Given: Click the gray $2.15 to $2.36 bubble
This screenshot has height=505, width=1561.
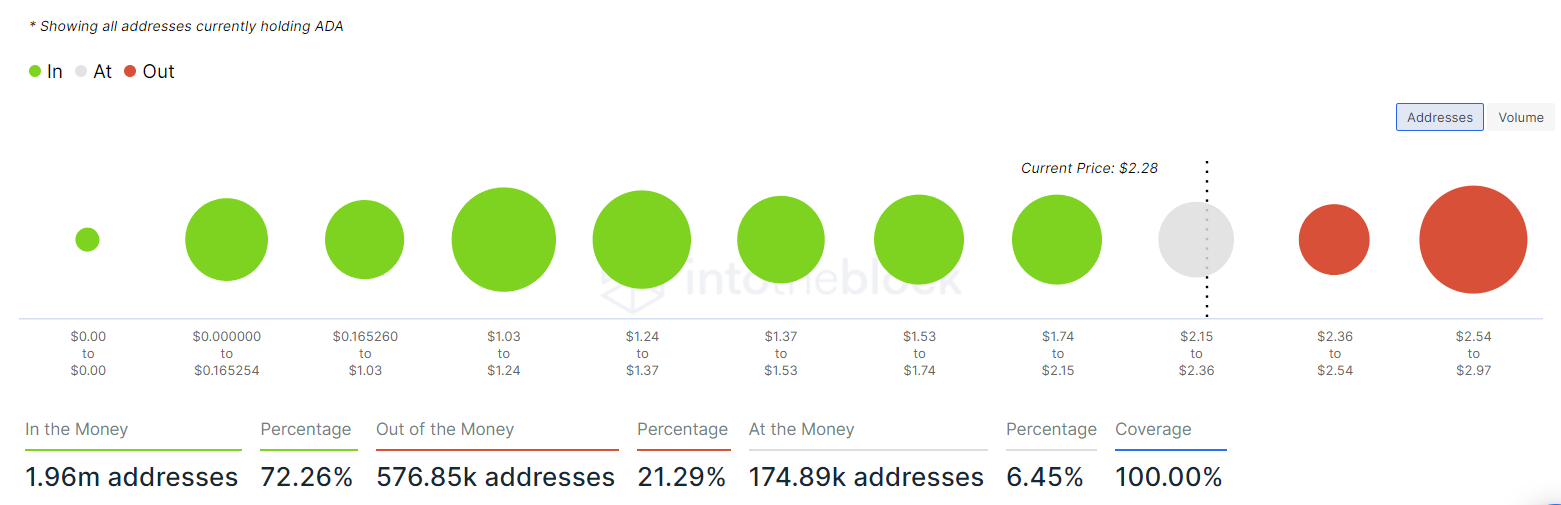Looking at the screenshot, I should pyautogui.click(x=1196, y=240).
